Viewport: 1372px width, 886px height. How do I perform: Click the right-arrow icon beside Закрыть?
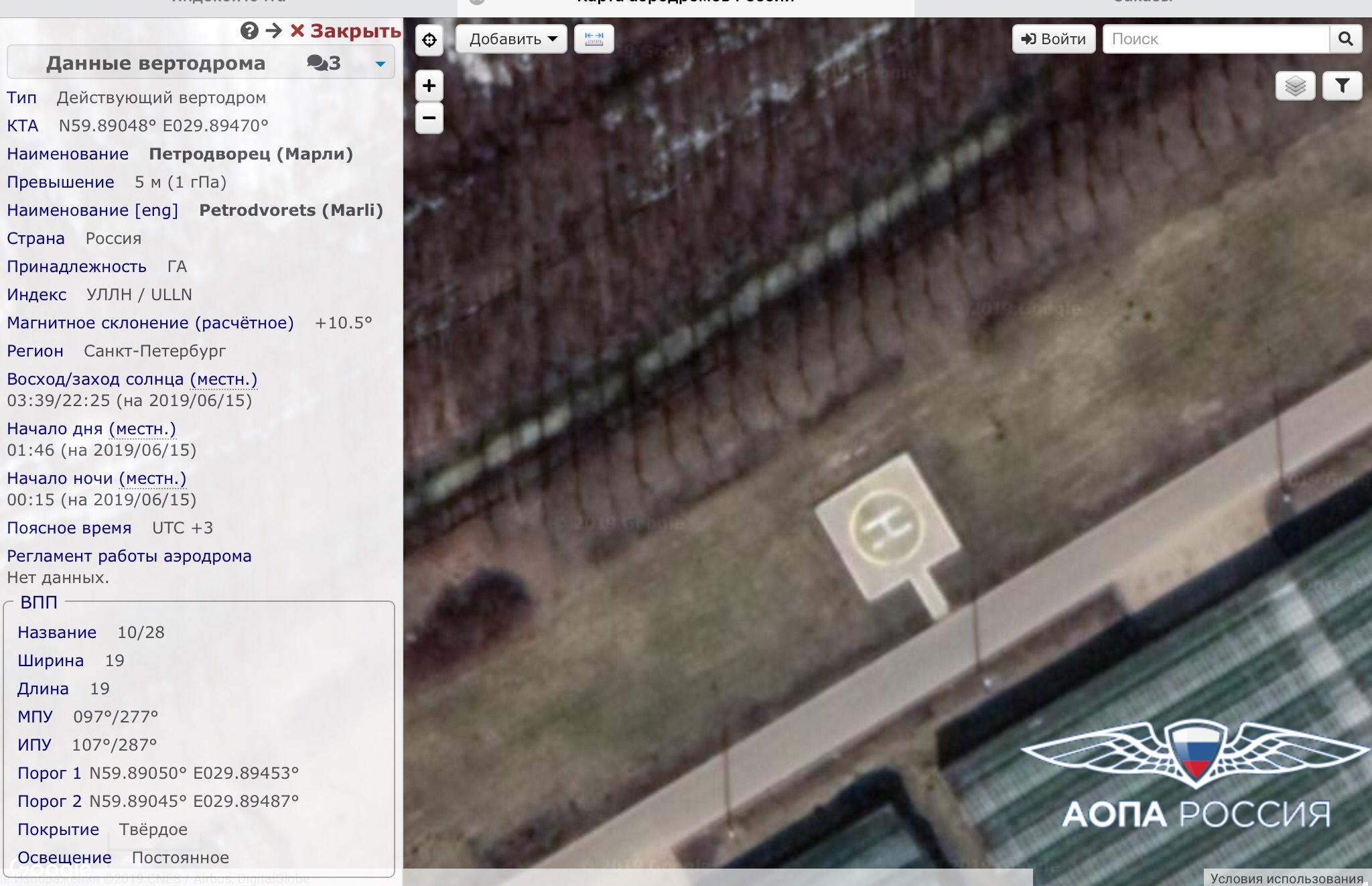click(273, 31)
